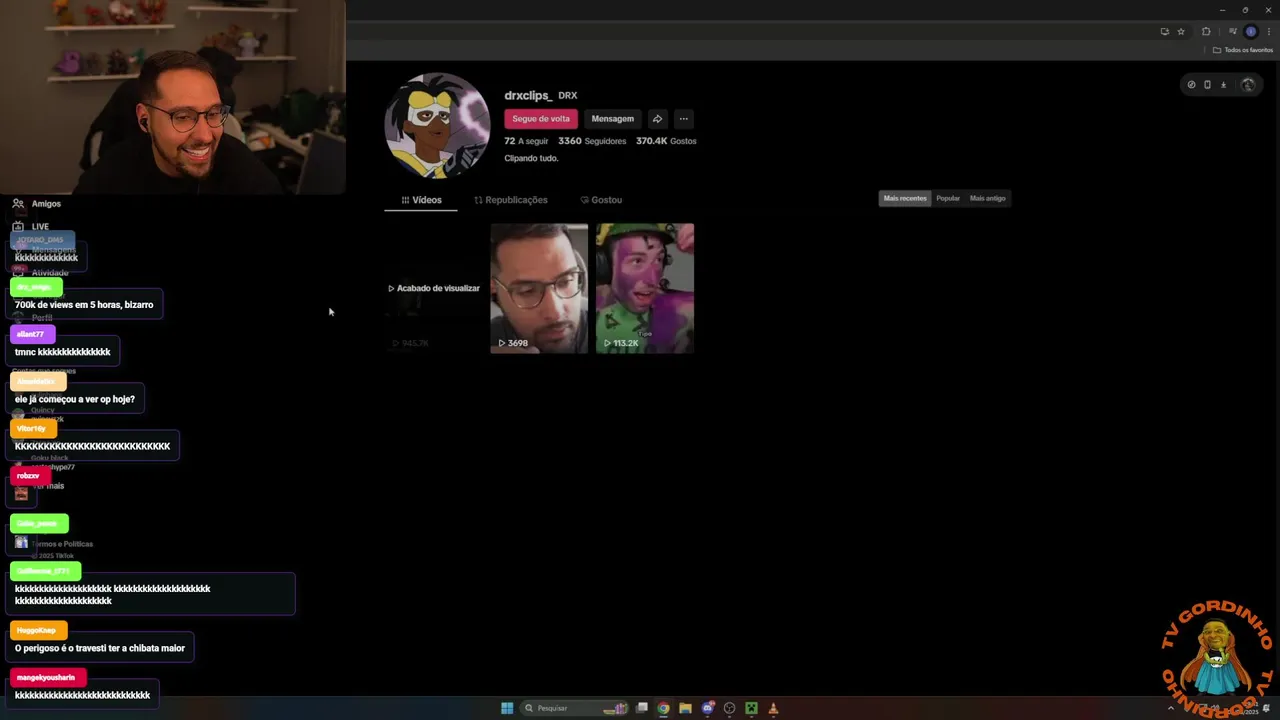
Task: Click the Pesquisar taskbar search box
Action: [x=575, y=708]
